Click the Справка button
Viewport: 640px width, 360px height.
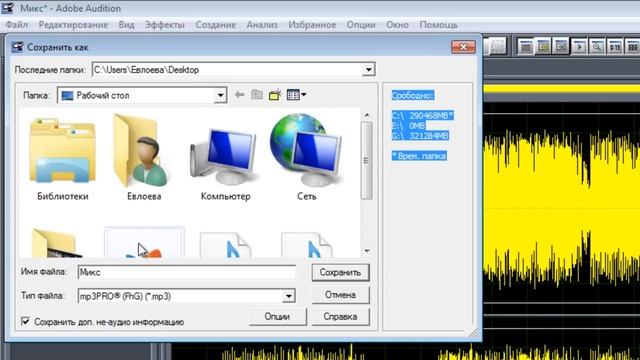(x=340, y=317)
